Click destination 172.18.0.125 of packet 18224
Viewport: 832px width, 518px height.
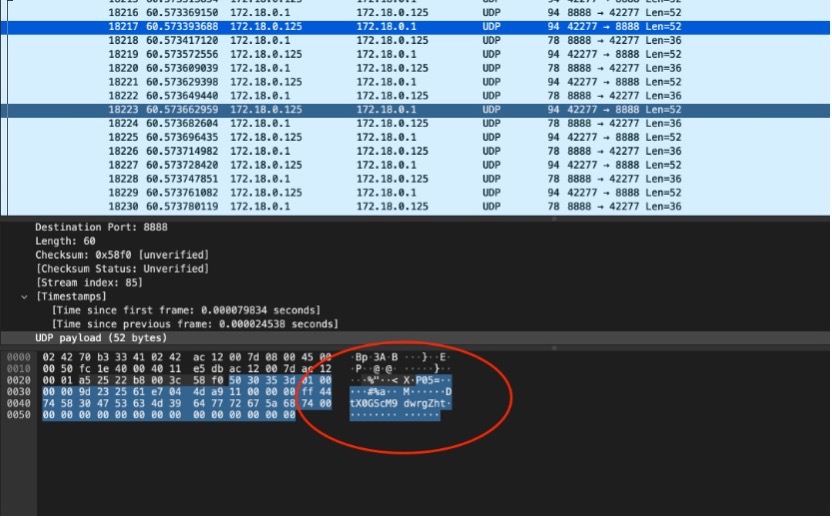tap(392, 124)
